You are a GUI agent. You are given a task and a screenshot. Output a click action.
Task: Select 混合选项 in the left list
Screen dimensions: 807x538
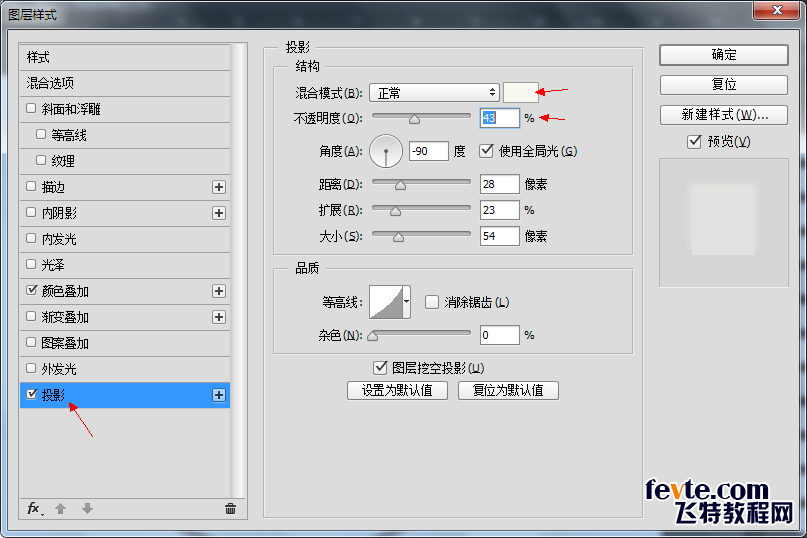[x=125, y=83]
